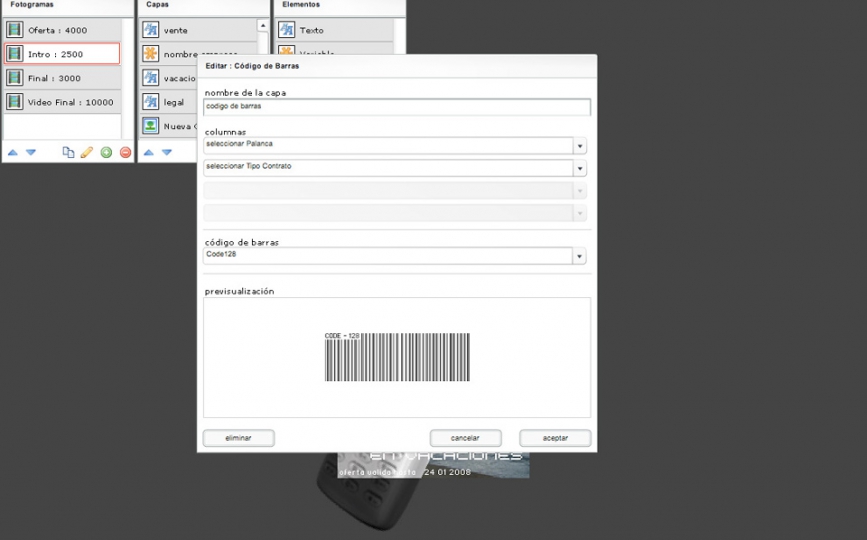Move layer down in Capas panel

pyautogui.click(x=166, y=153)
